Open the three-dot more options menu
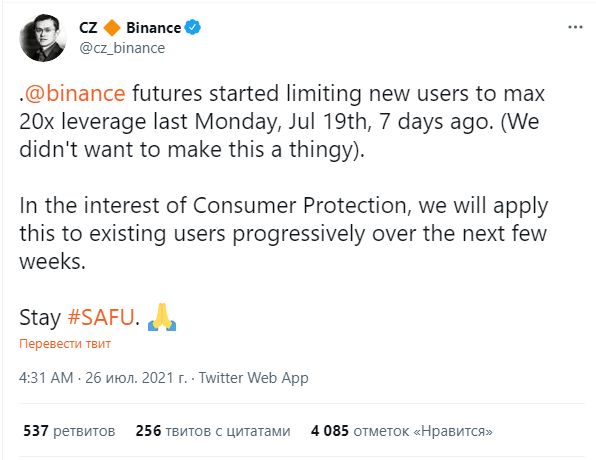This screenshot has width=596, height=460. pyautogui.click(x=575, y=27)
